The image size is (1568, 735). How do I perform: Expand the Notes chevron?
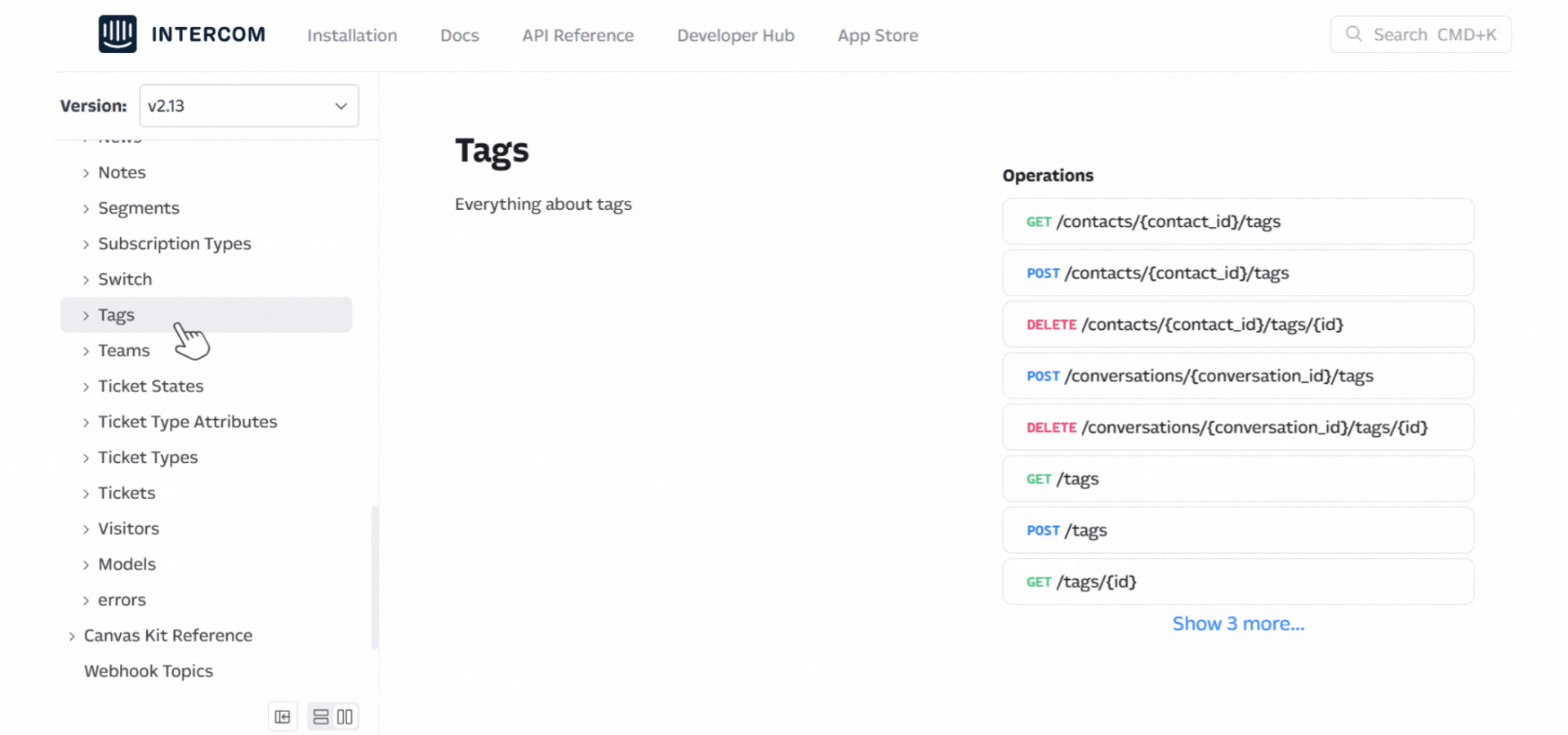[86, 173]
